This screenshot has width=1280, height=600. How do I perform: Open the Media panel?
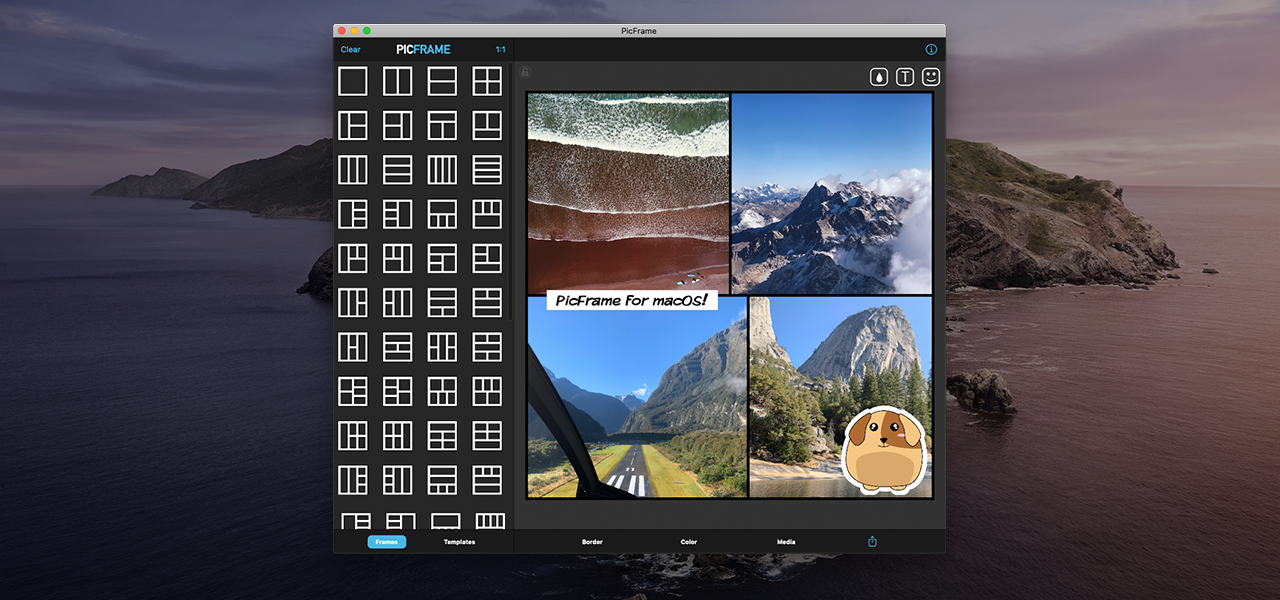(786, 542)
